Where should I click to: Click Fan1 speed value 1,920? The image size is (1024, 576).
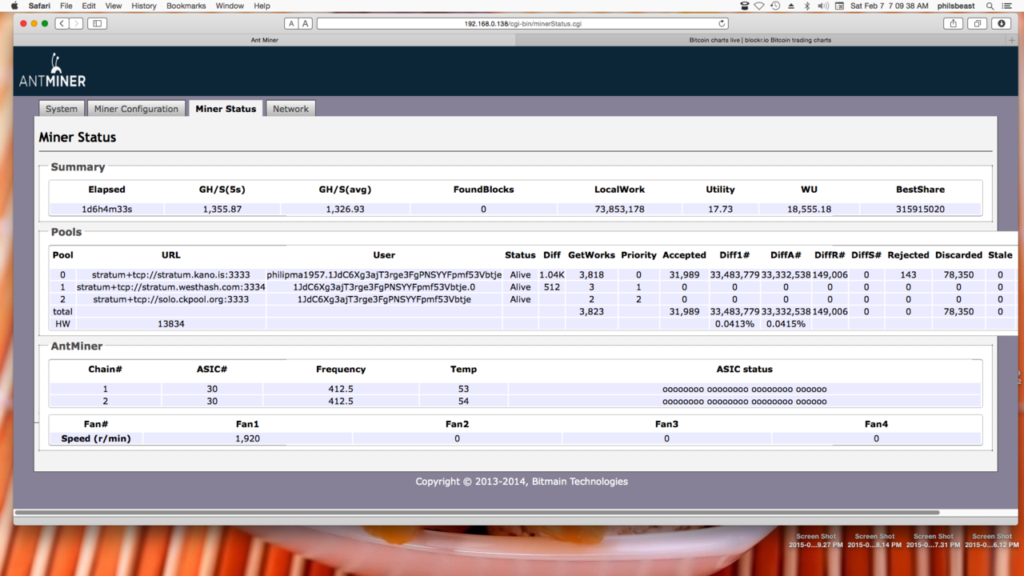(248, 439)
